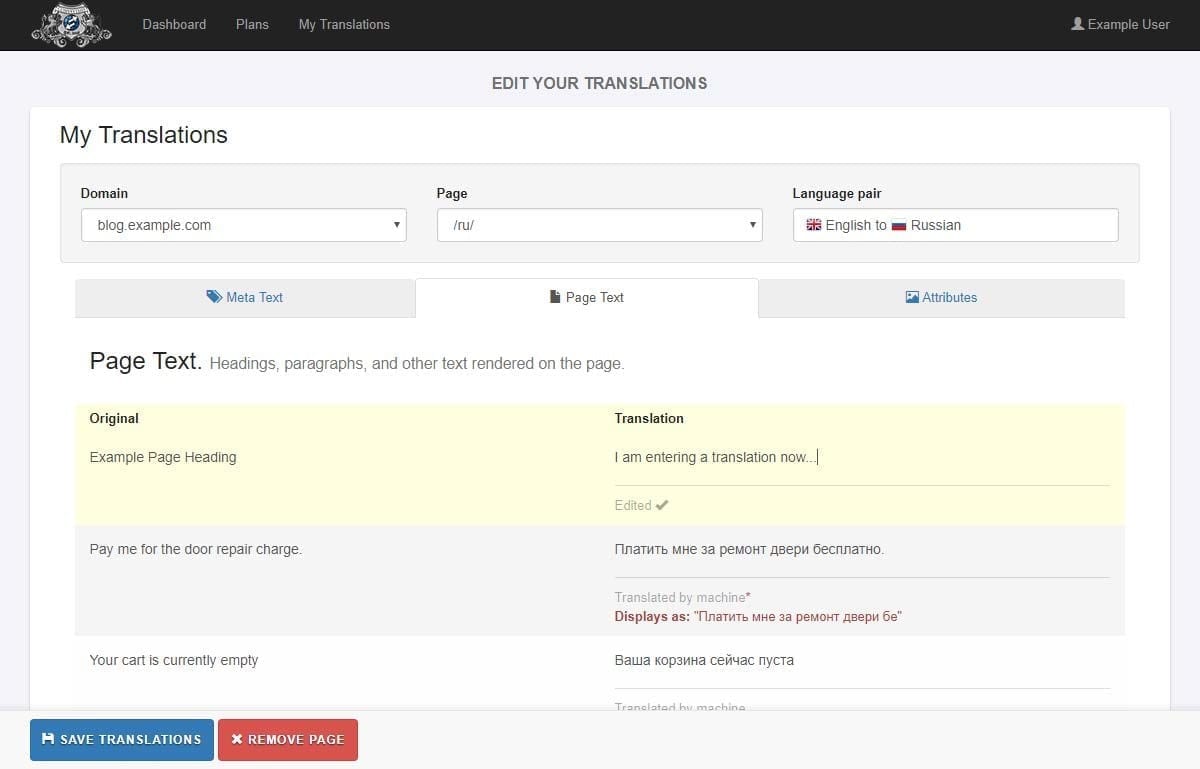The height and width of the screenshot is (769, 1200).
Task: Click the Edited checkmark icon
Action: pyautogui.click(x=662, y=505)
